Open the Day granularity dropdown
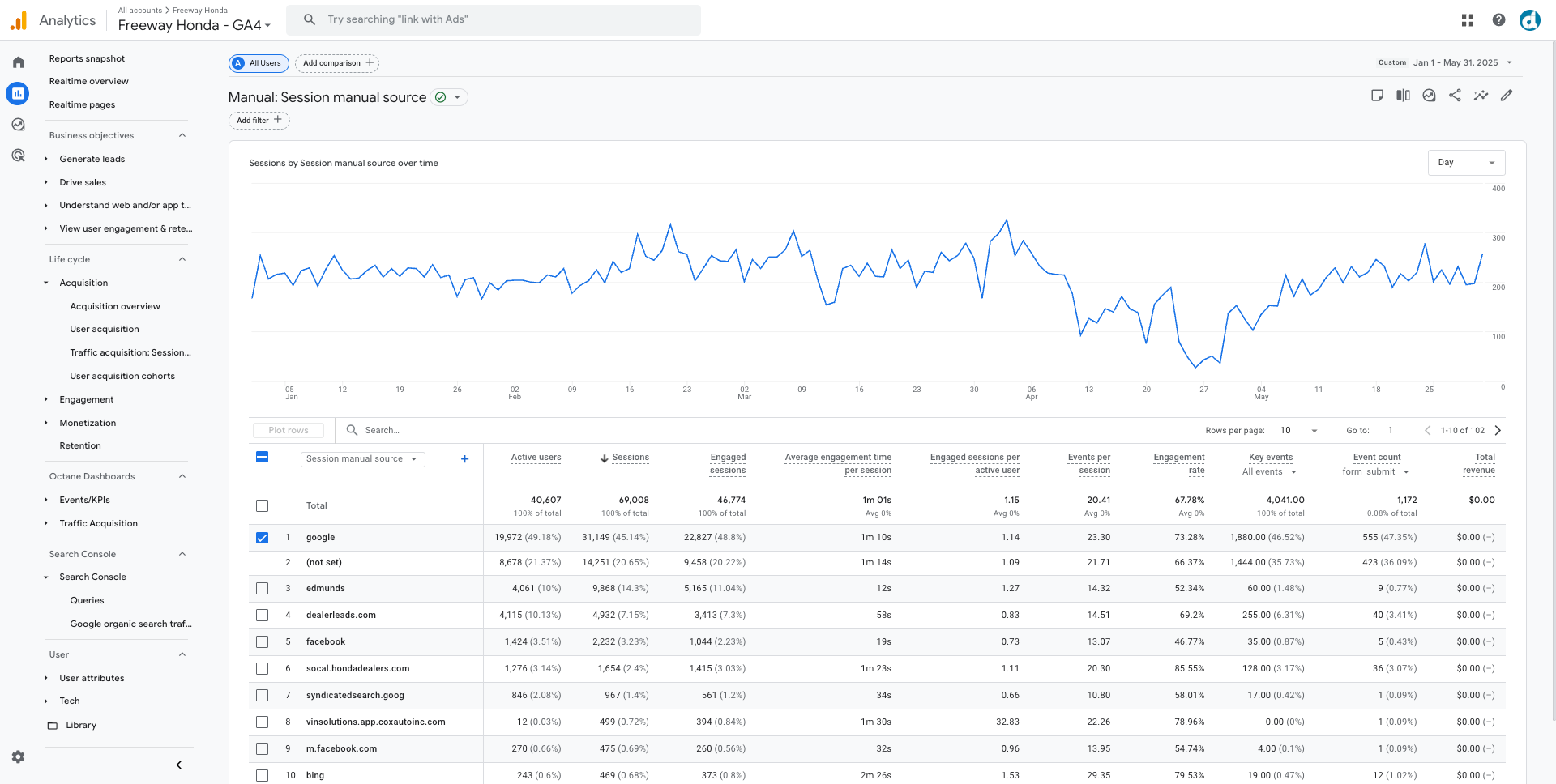 click(1466, 163)
